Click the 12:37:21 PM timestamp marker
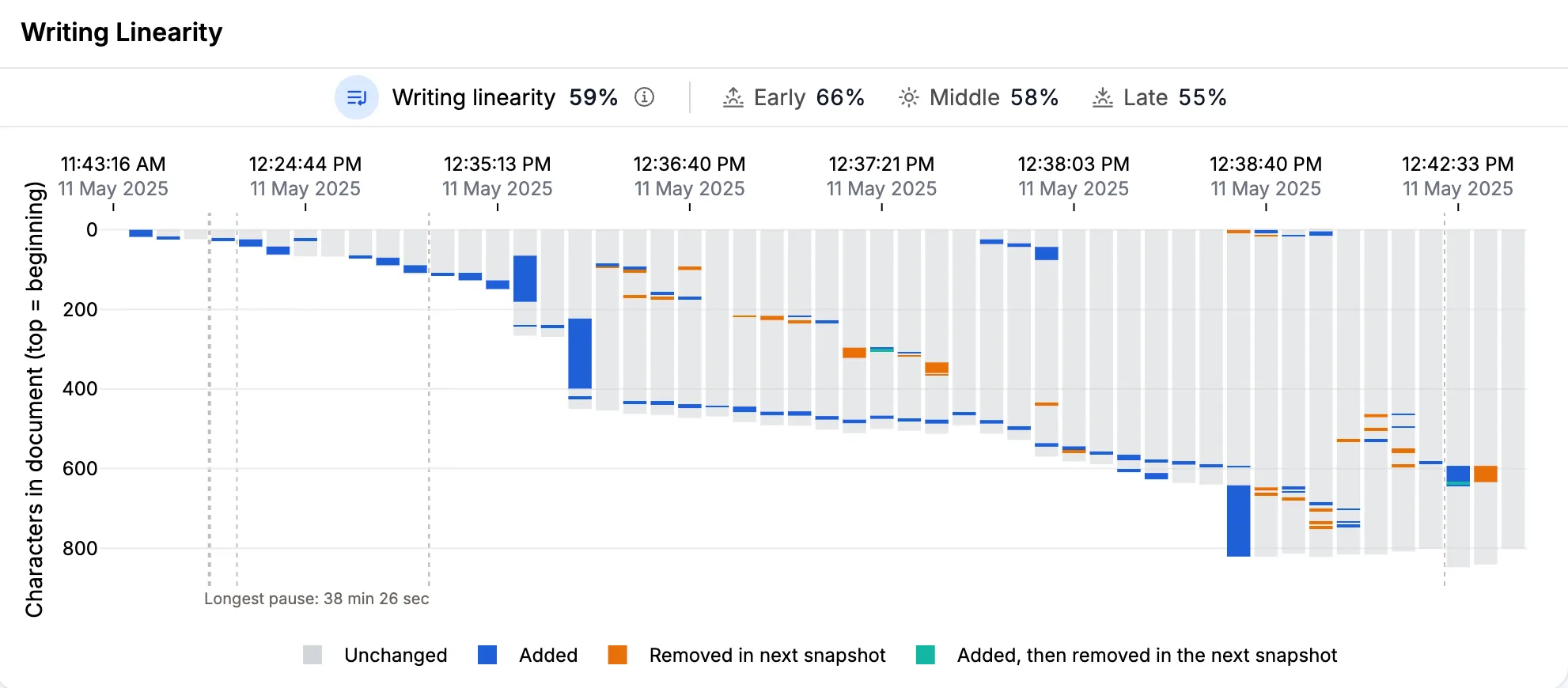 pos(881,176)
